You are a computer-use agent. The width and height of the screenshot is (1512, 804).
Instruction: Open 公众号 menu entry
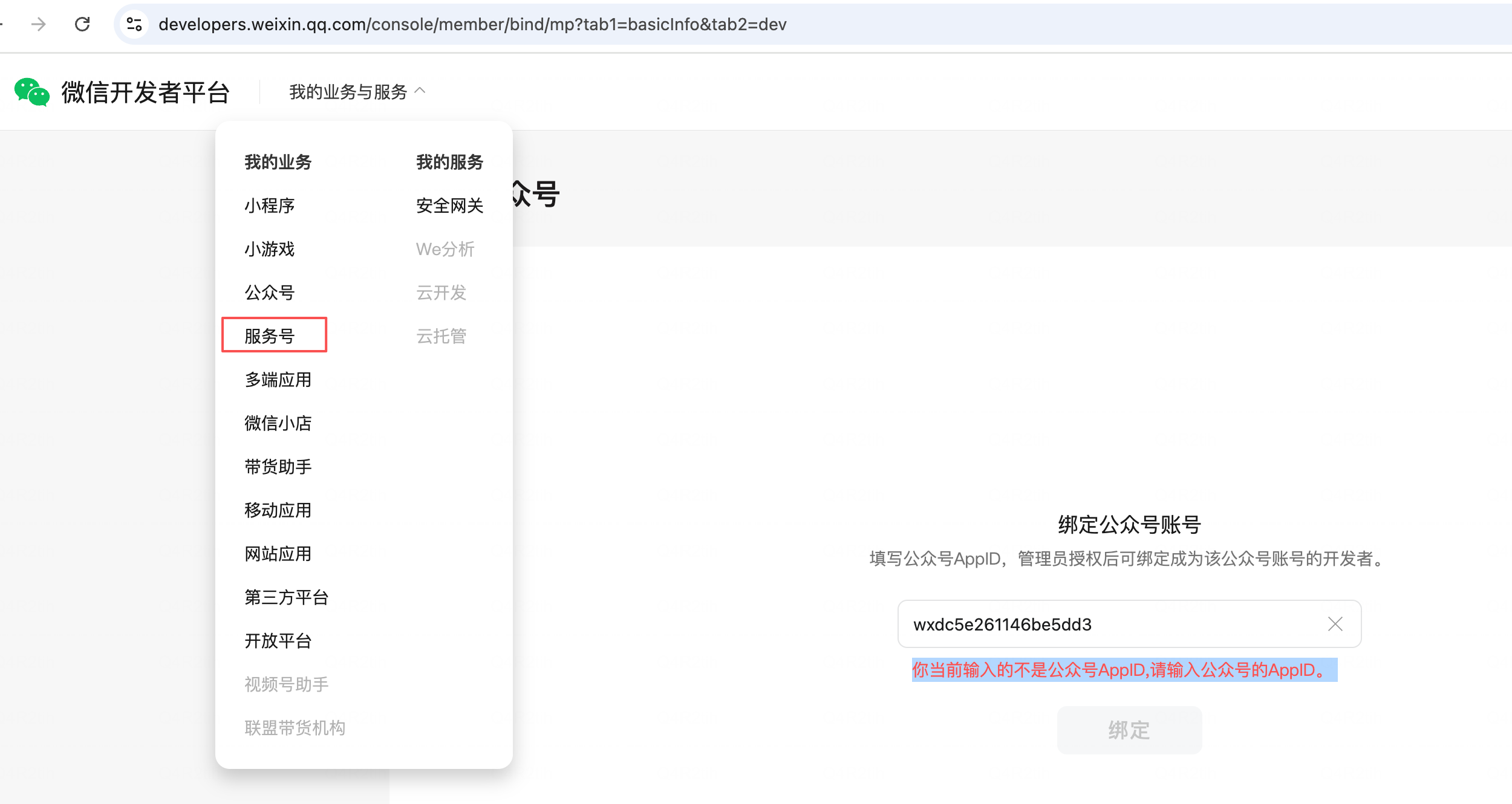270,293
